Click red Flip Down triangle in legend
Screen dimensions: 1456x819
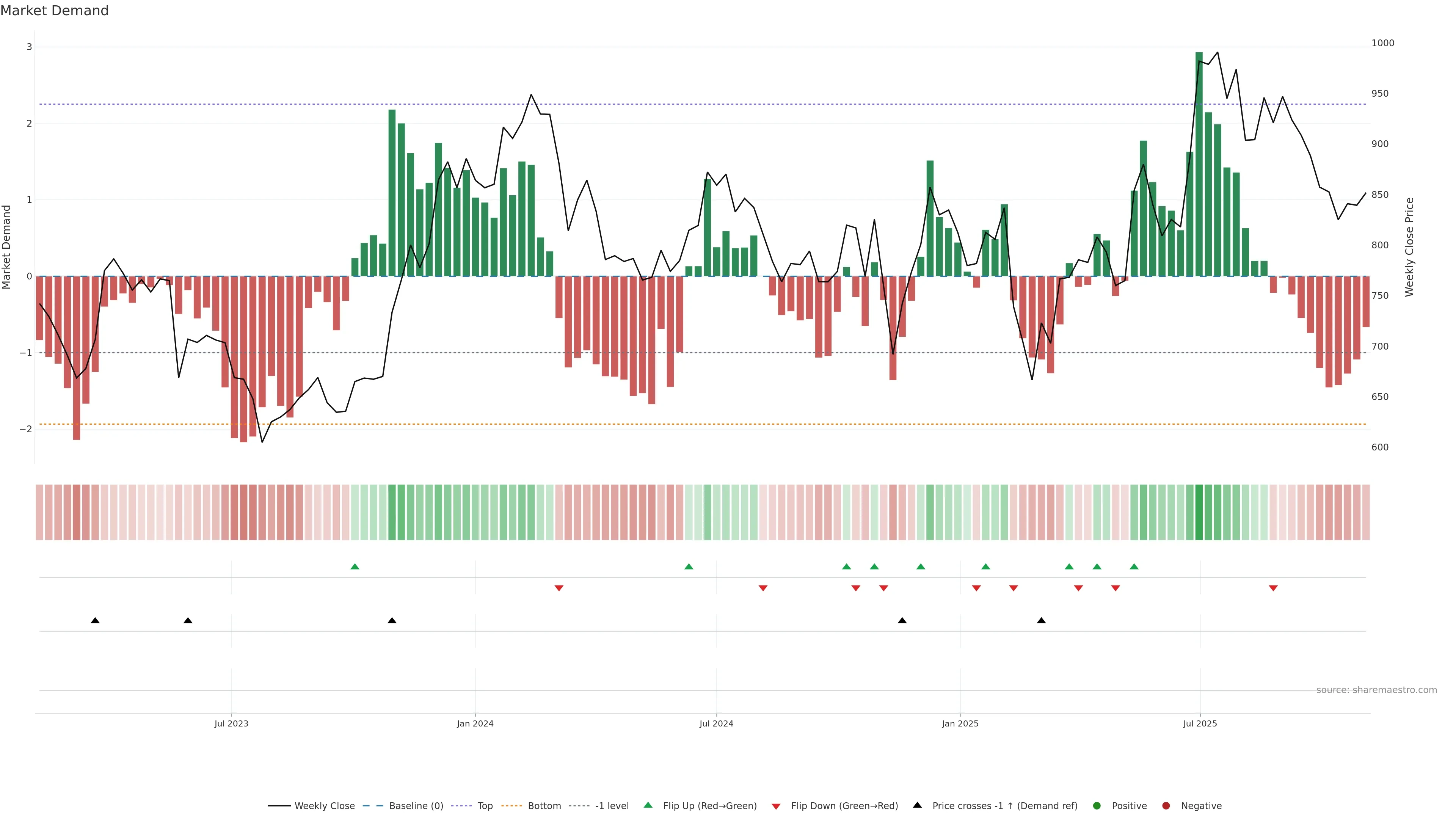point(776,806)
